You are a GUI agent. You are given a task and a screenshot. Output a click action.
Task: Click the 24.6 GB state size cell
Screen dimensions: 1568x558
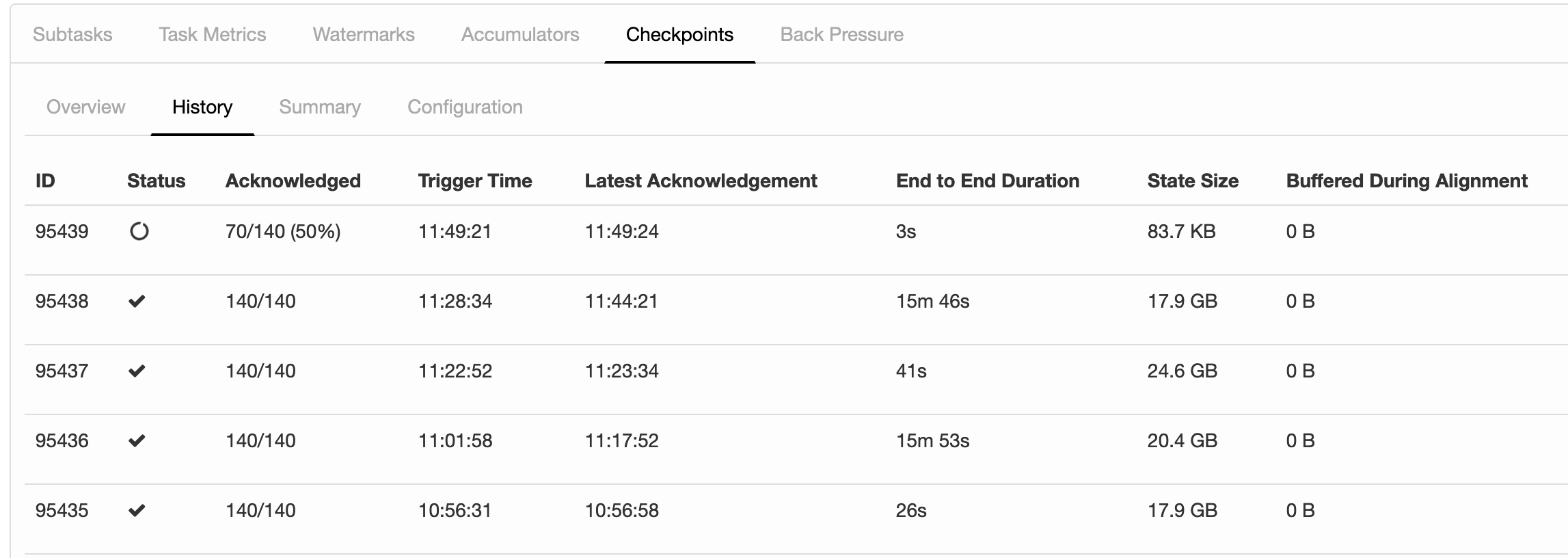pyautogui.click(x=1182, y=371)
